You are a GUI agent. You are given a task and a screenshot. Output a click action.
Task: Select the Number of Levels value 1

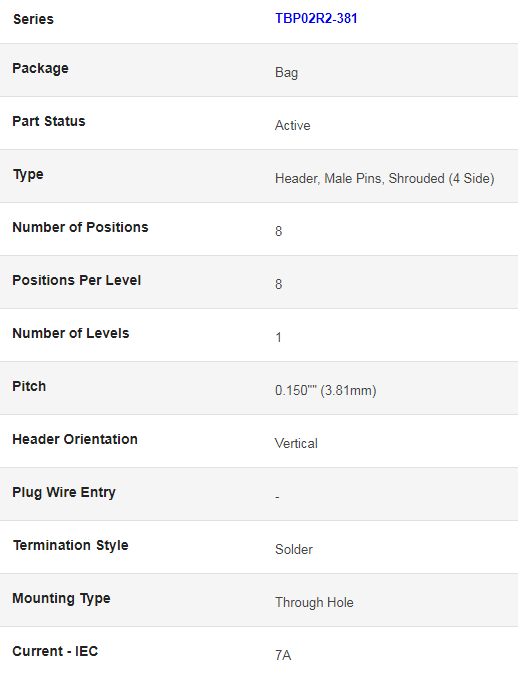(278, 337)
